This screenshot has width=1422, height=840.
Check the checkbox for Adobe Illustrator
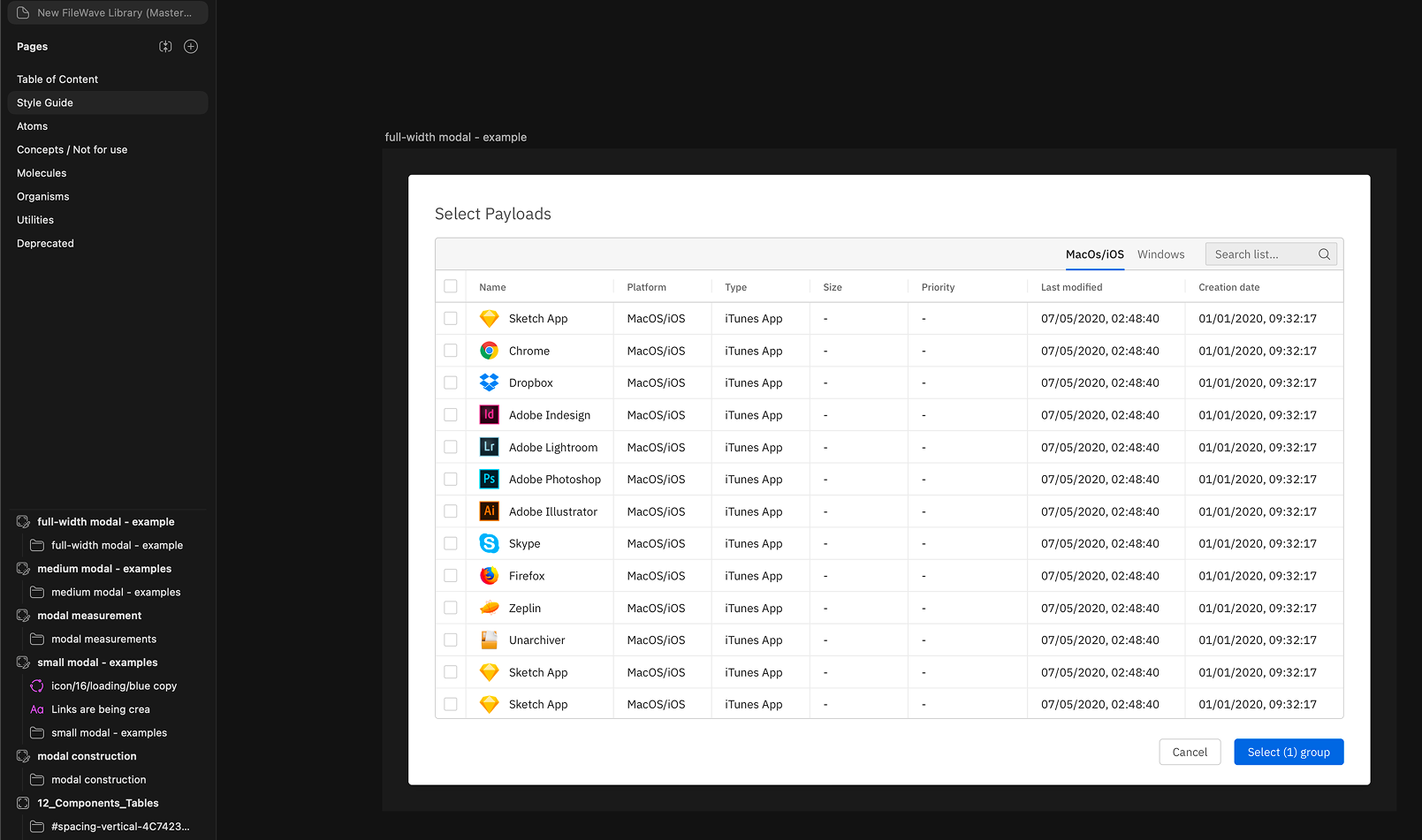pos(451,511)
